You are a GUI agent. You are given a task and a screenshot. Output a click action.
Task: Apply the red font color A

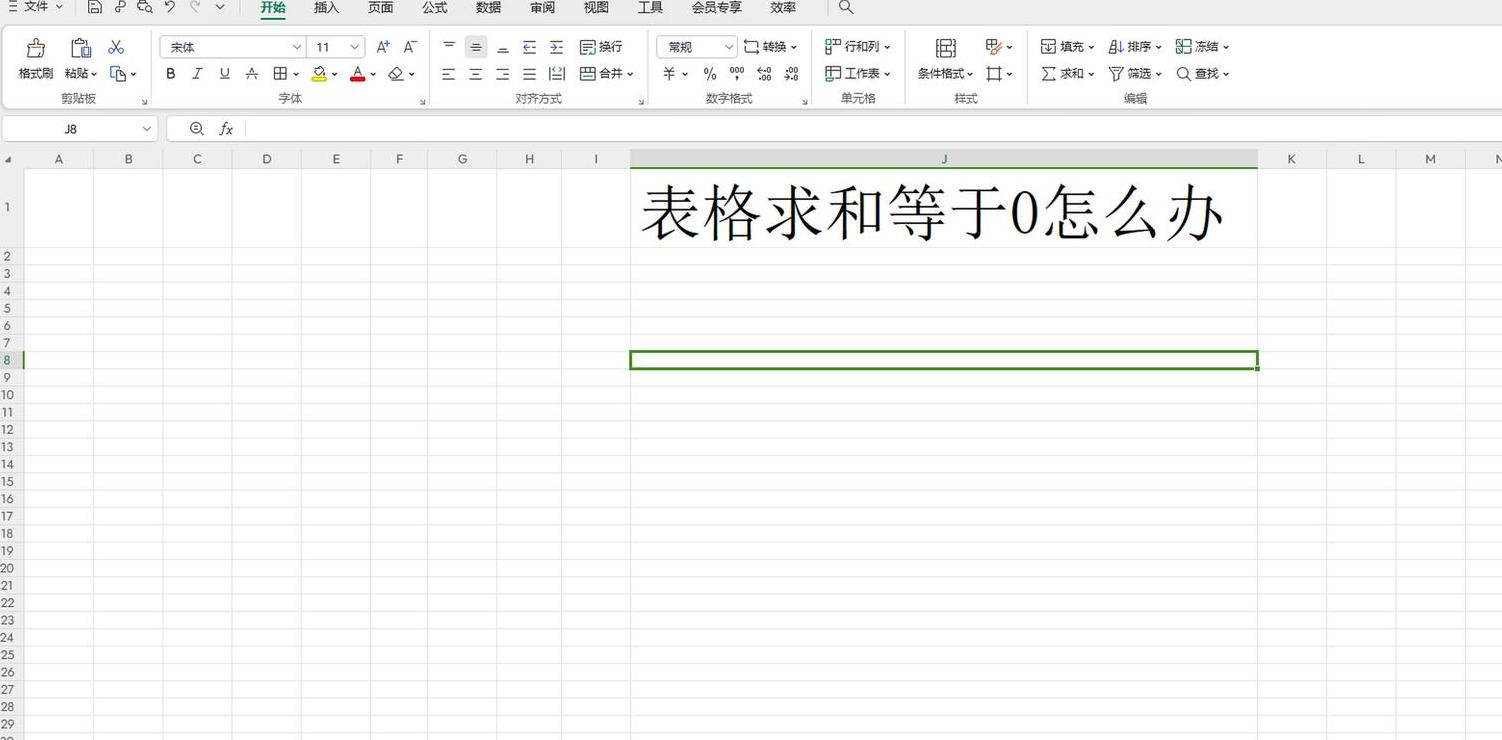(358, 74)
